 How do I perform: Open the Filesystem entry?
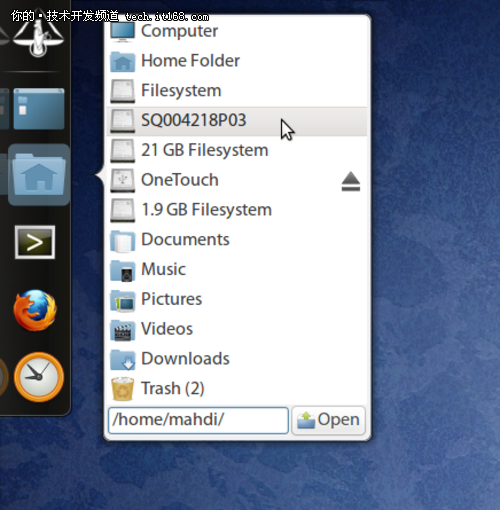[237, 90]
